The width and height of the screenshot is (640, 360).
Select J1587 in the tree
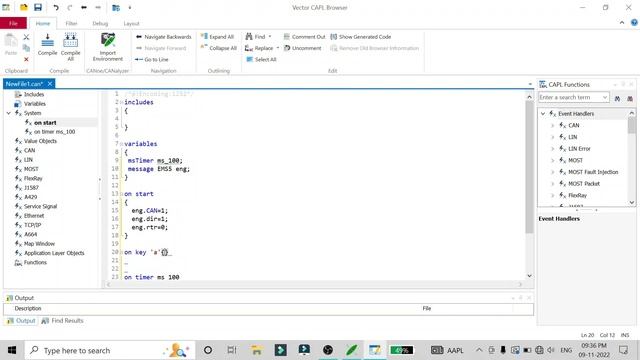pos(31,188)
